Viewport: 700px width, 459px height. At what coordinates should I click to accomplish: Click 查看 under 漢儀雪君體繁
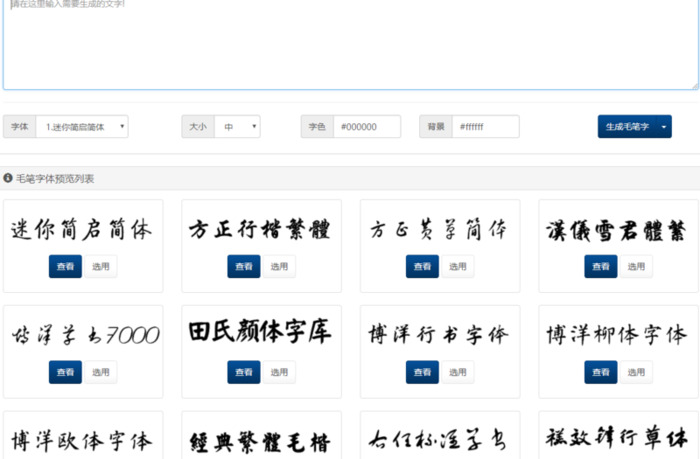601,267
